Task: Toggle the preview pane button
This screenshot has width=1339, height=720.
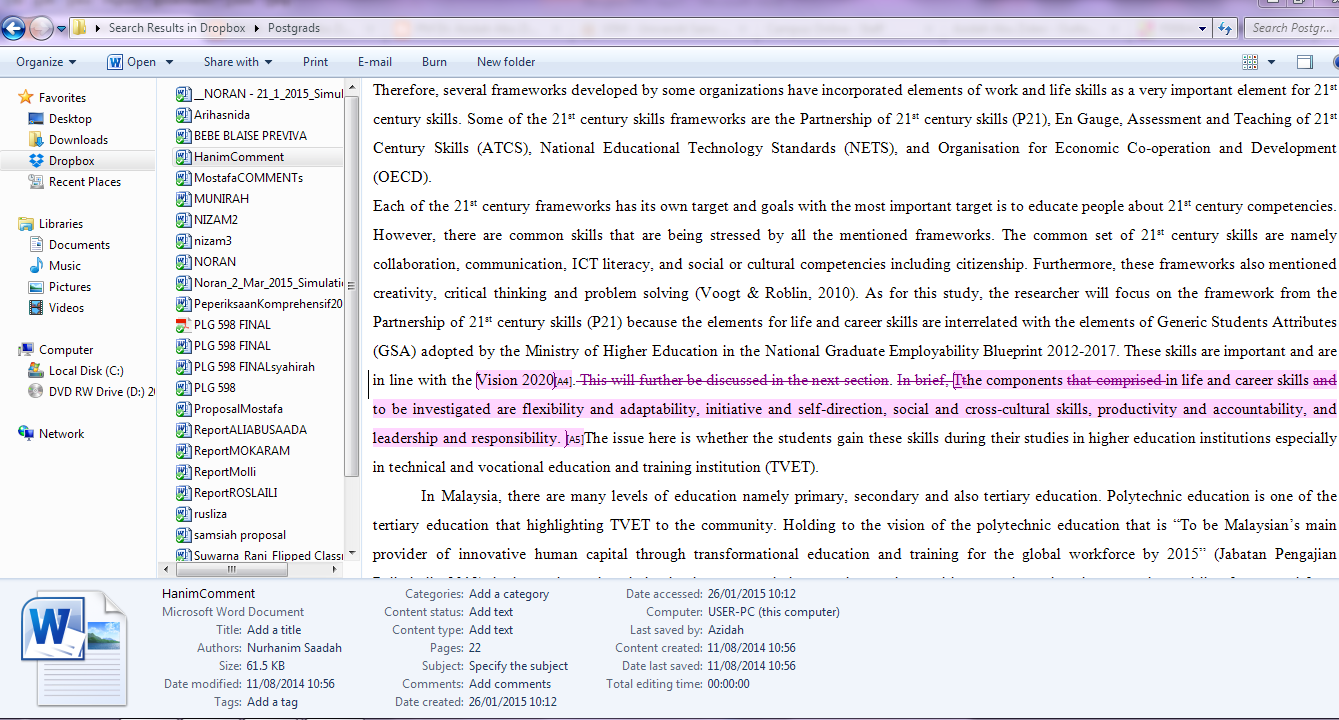Action: pyautogui.click(x=1304, y=62)
